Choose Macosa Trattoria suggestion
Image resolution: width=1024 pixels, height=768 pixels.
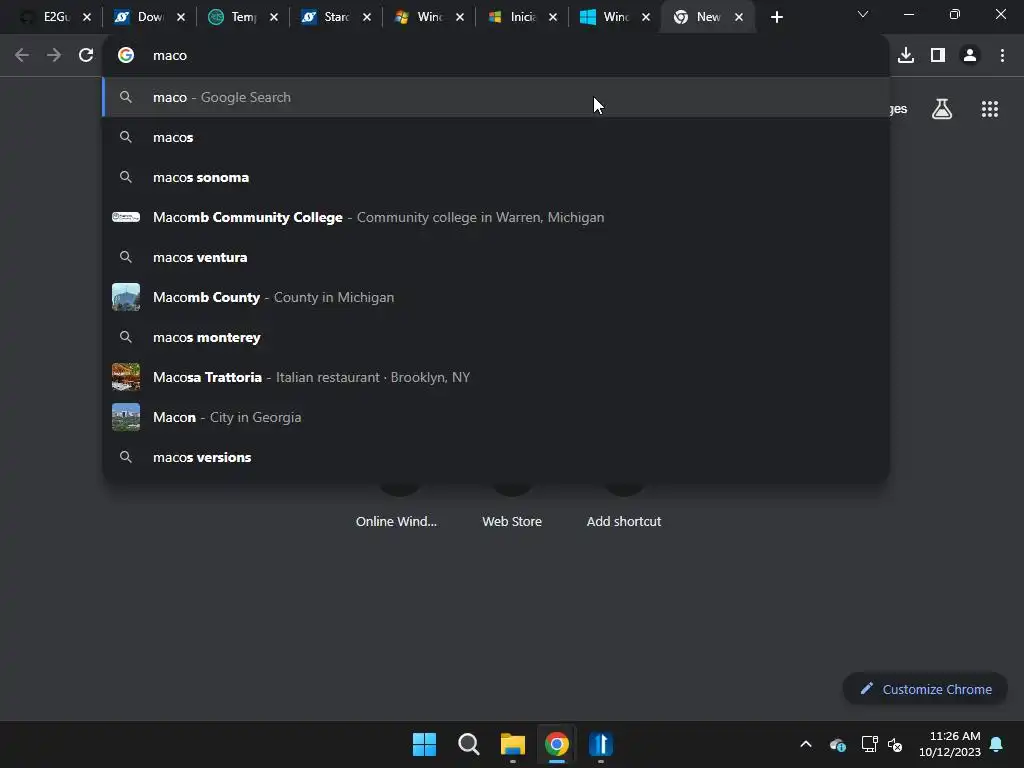pos(496,377)
